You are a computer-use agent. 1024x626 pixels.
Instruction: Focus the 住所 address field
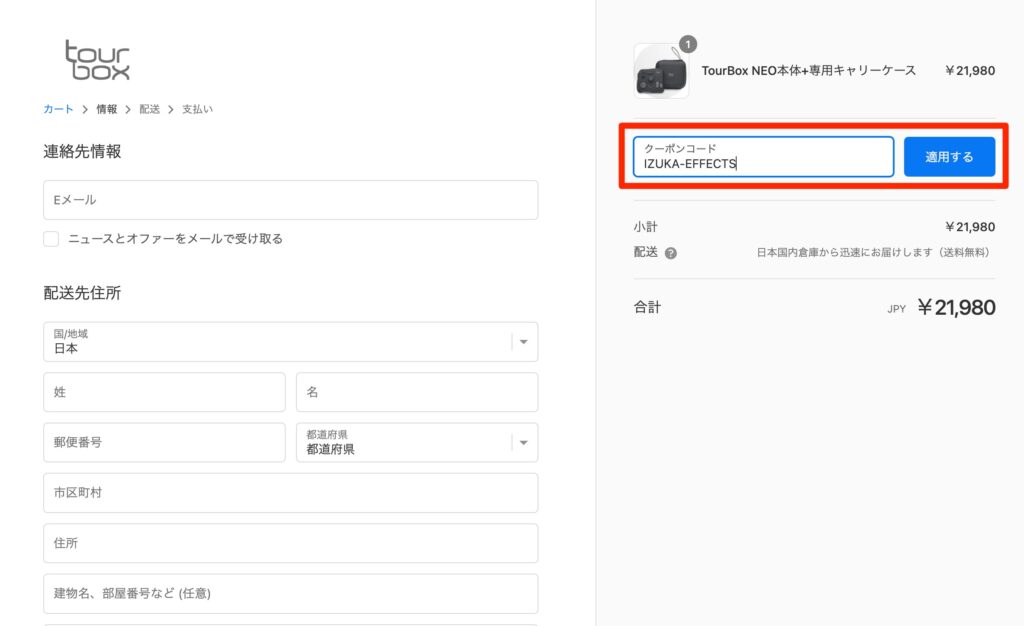point(291,542)
